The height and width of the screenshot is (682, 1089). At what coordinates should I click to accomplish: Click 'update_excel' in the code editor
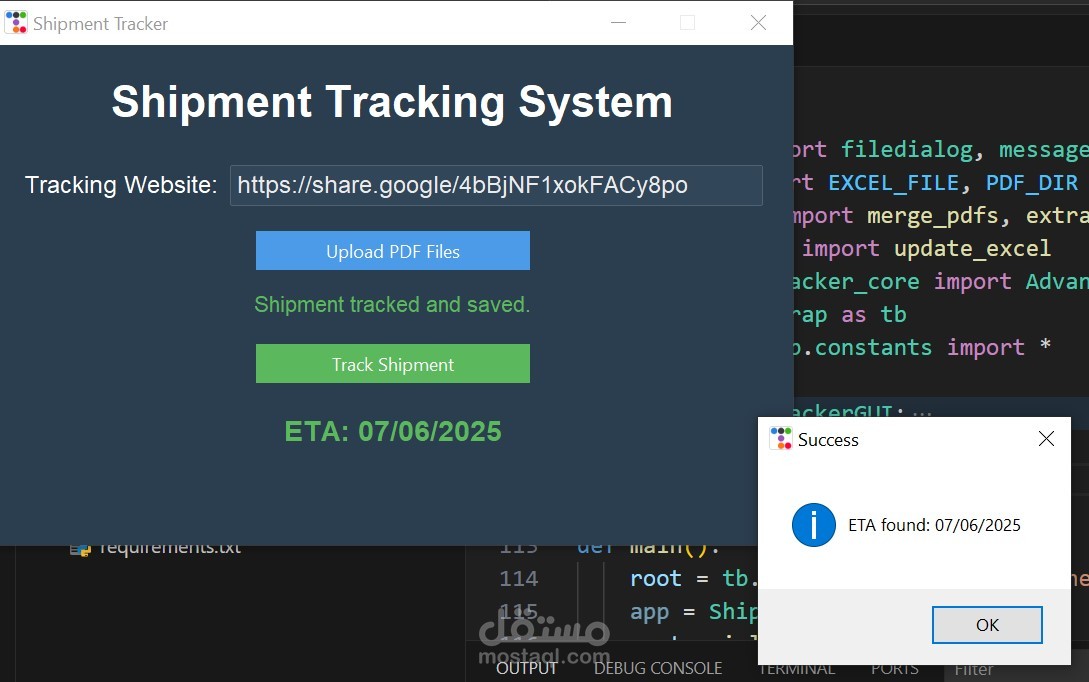(x=972, y=249)
